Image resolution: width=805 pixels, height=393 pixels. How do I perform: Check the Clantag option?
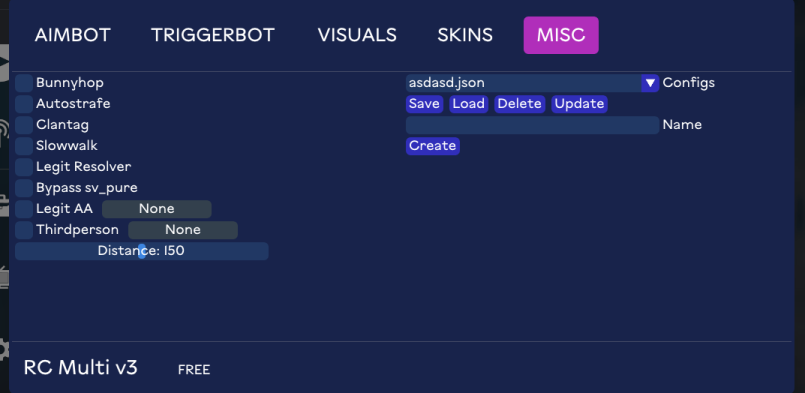coord(24,125)
